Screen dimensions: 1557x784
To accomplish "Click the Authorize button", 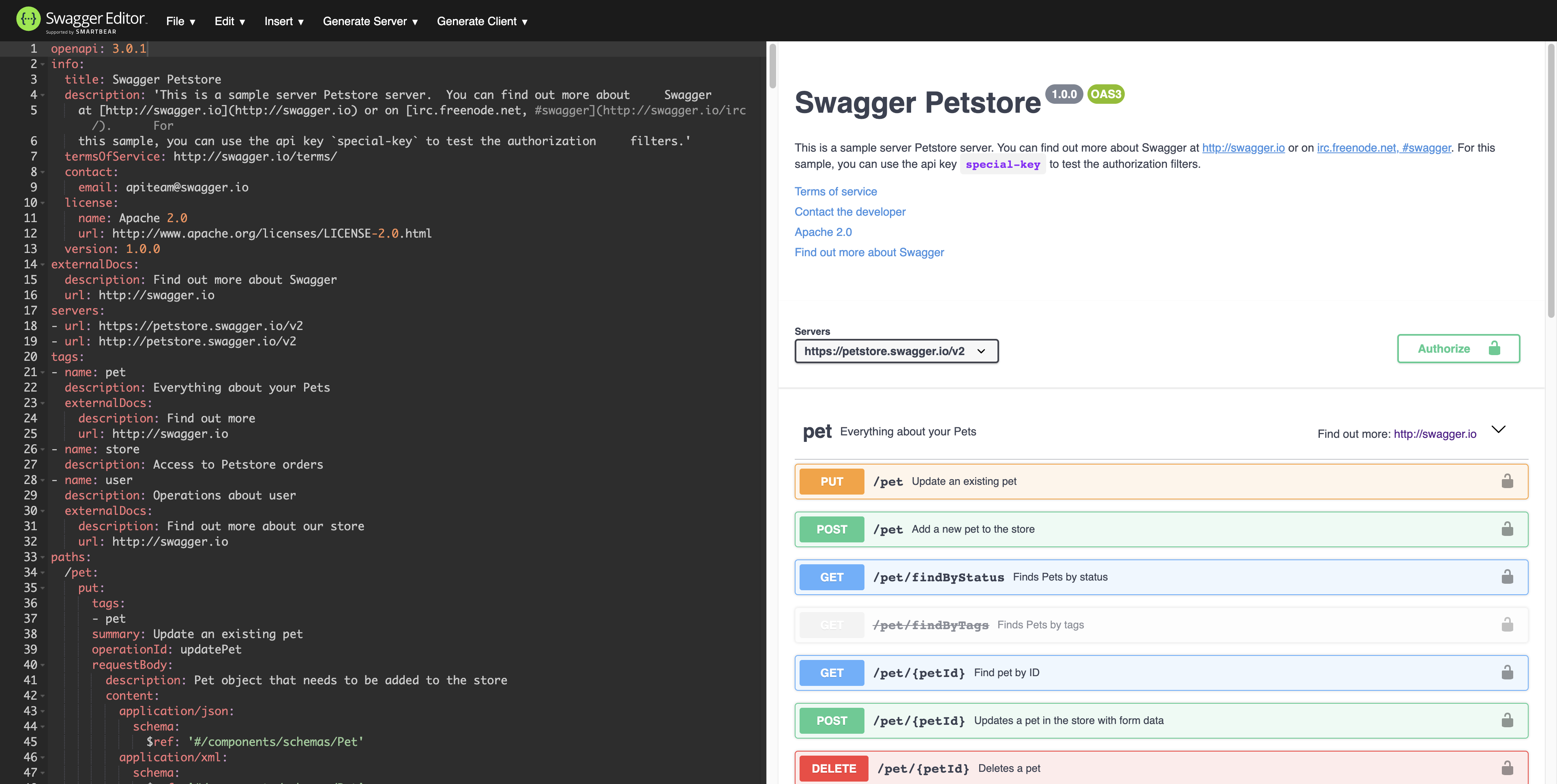I will 1458,349.
